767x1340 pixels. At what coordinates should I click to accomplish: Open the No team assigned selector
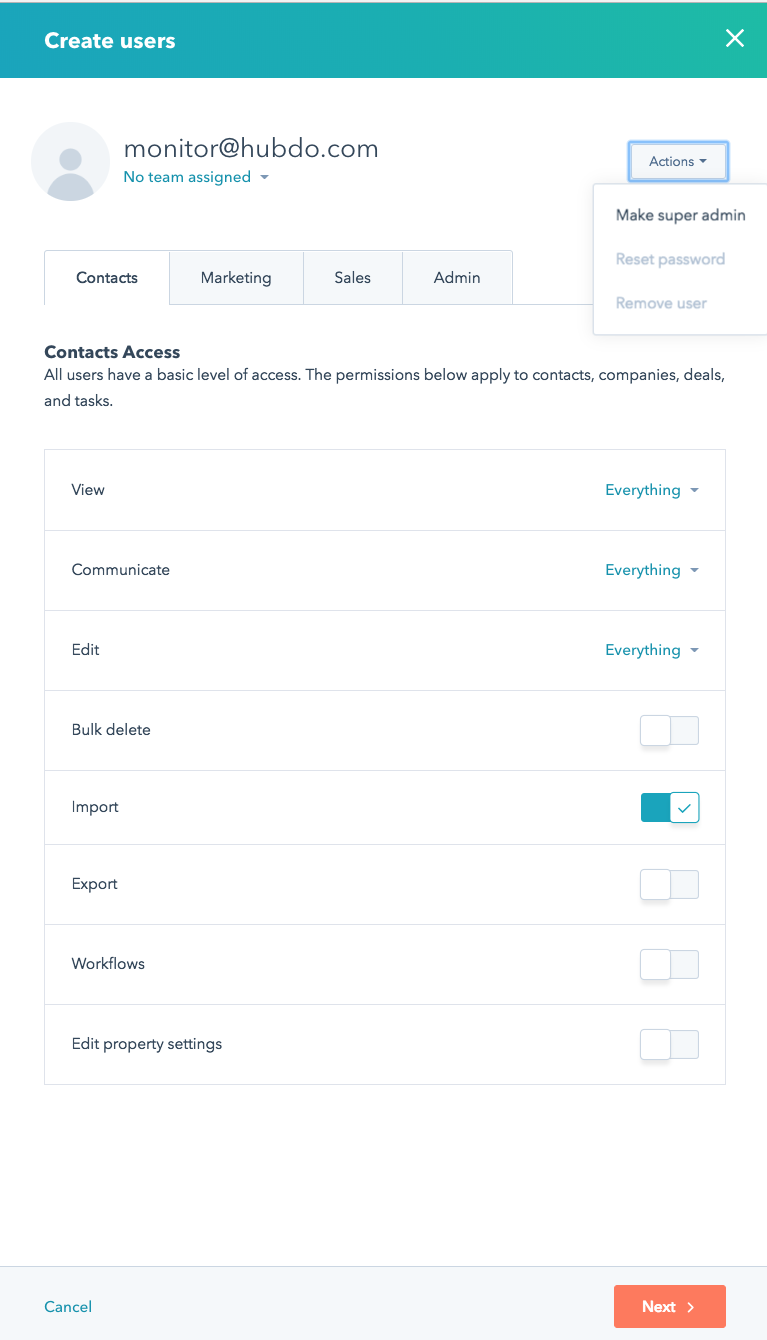(x=196, y=177)
